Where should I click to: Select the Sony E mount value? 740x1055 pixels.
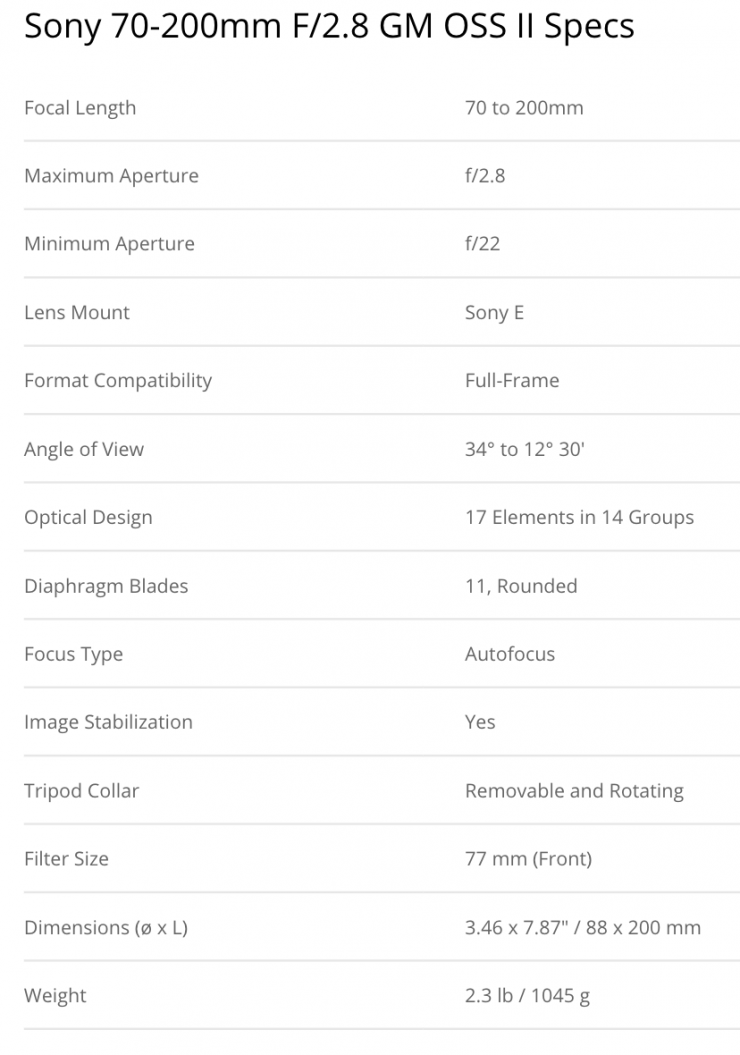[x=494, y=312]
